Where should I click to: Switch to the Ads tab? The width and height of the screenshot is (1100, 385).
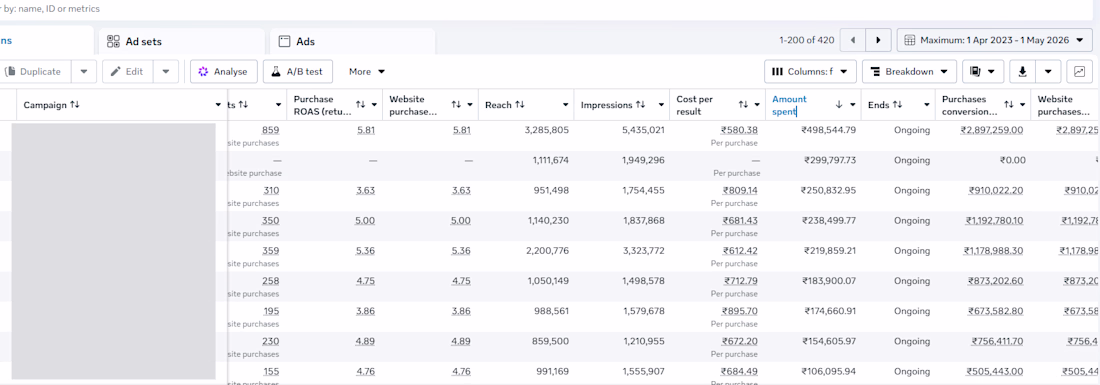tap(352, 41)
